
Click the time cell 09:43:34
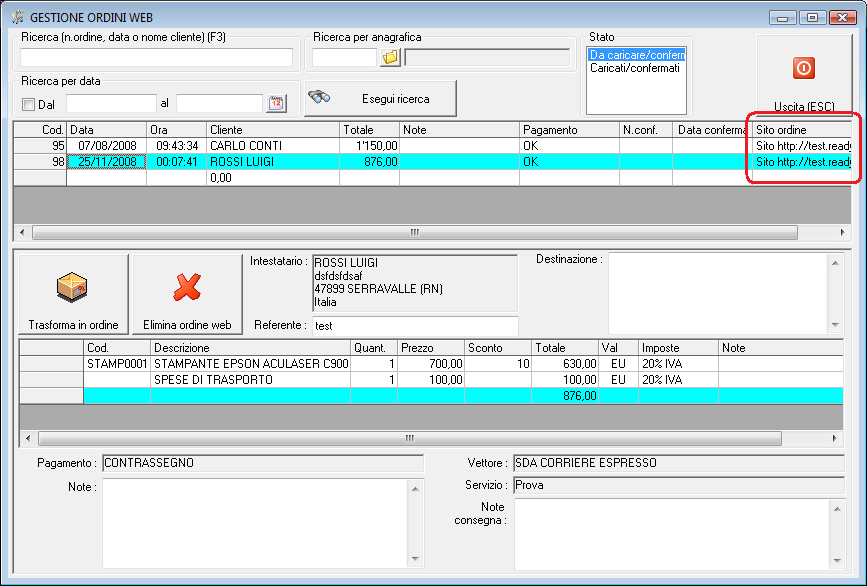176,146
